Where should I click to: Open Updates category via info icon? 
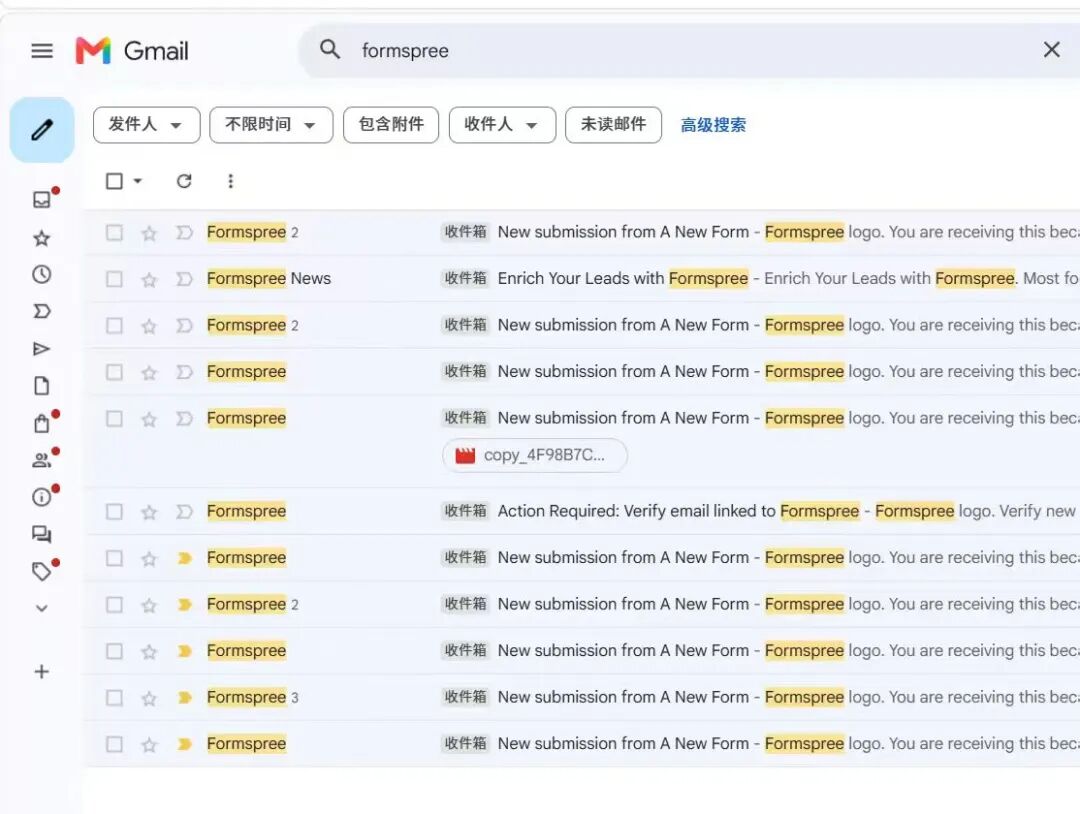point(42,497)
